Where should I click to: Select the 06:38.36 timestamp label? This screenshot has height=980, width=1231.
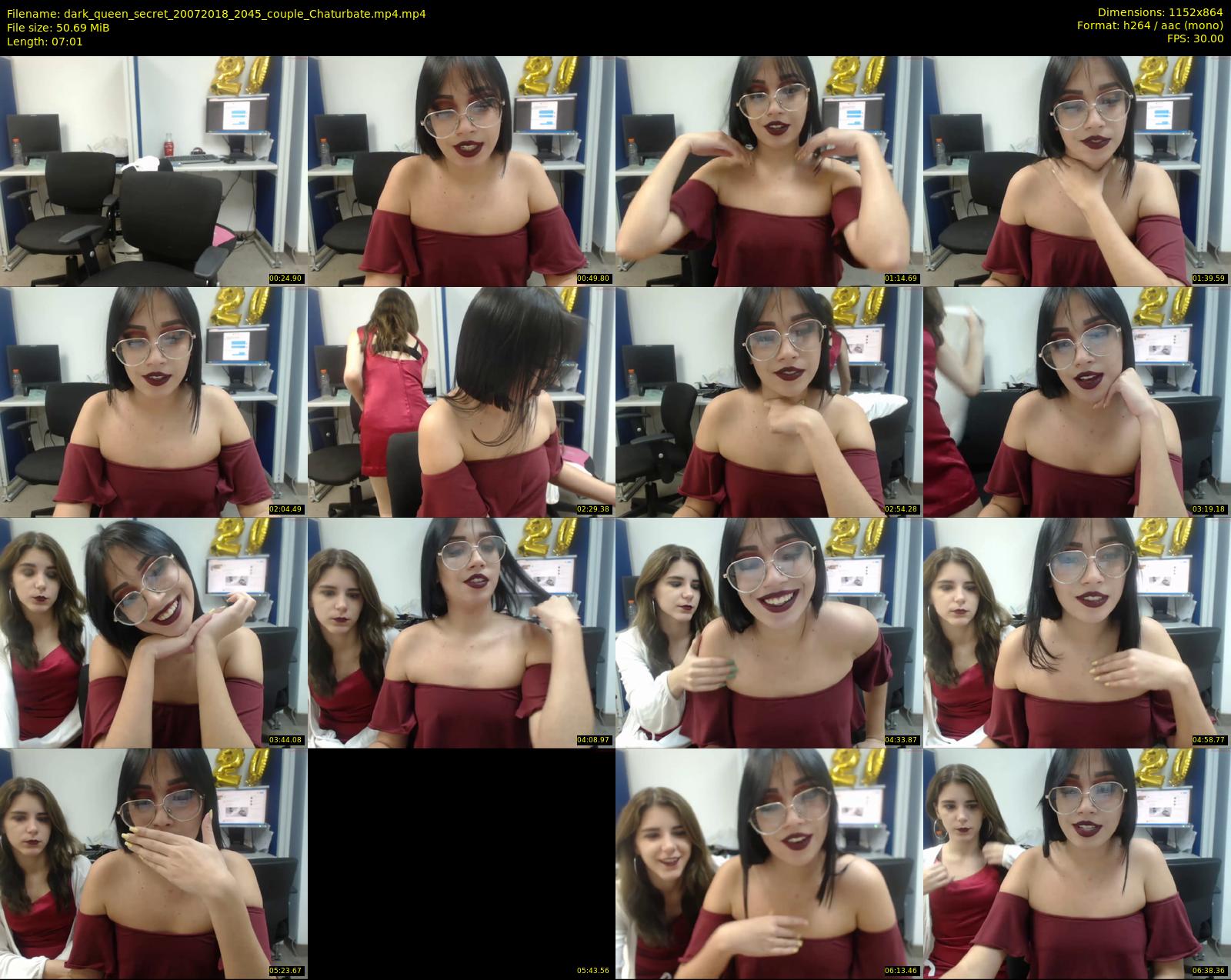pos(1209,971)
